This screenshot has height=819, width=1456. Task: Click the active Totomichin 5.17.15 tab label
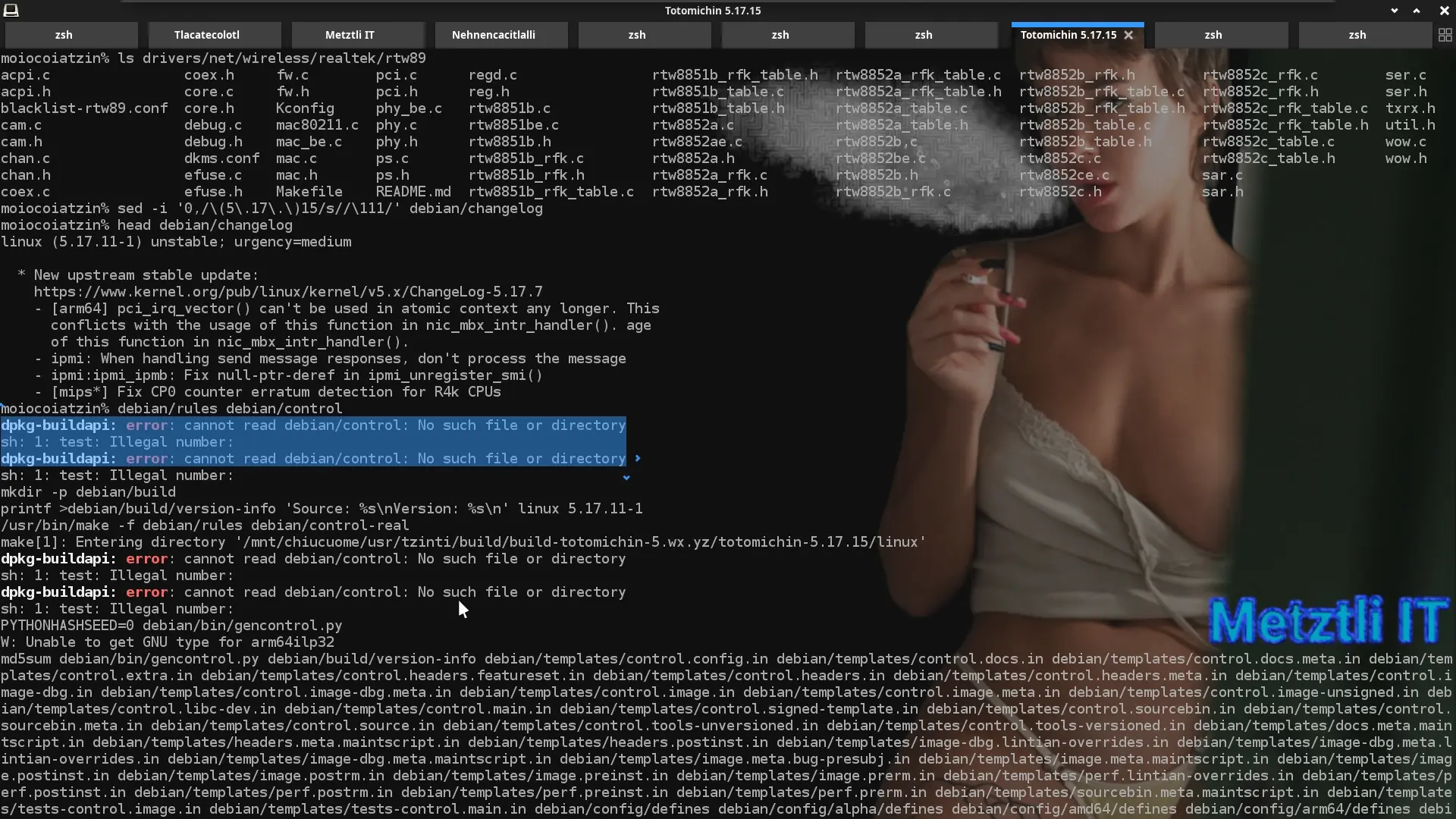(x=1068, y=35)
